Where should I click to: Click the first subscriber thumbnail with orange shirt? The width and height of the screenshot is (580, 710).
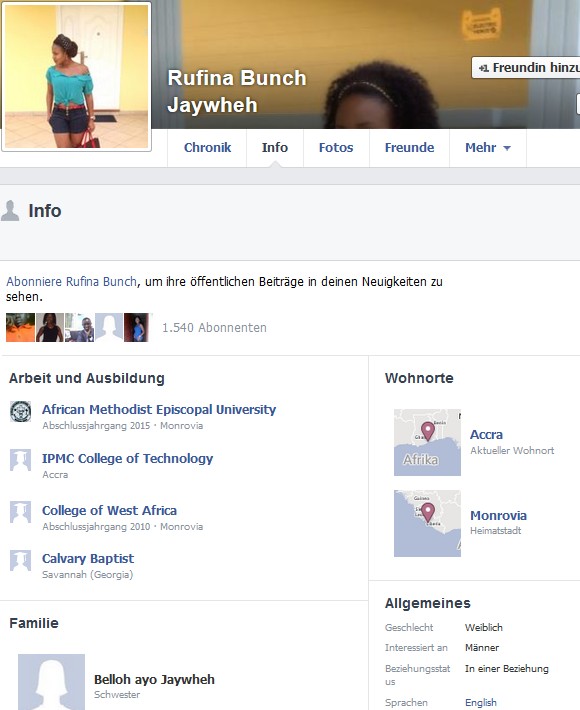(20, 327)
